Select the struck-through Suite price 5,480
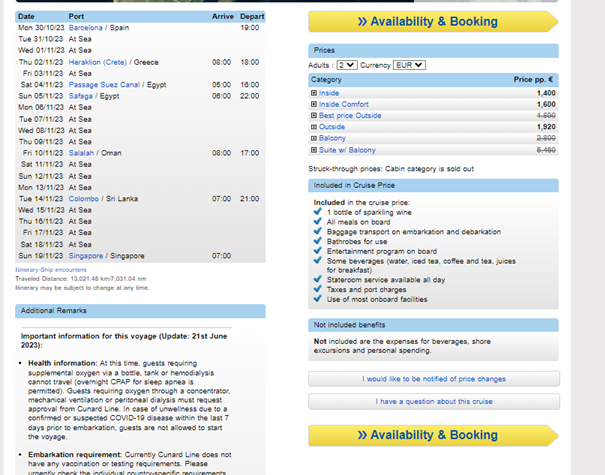The height and width of the screenshot is (475, 605). (x=546, y=150)
